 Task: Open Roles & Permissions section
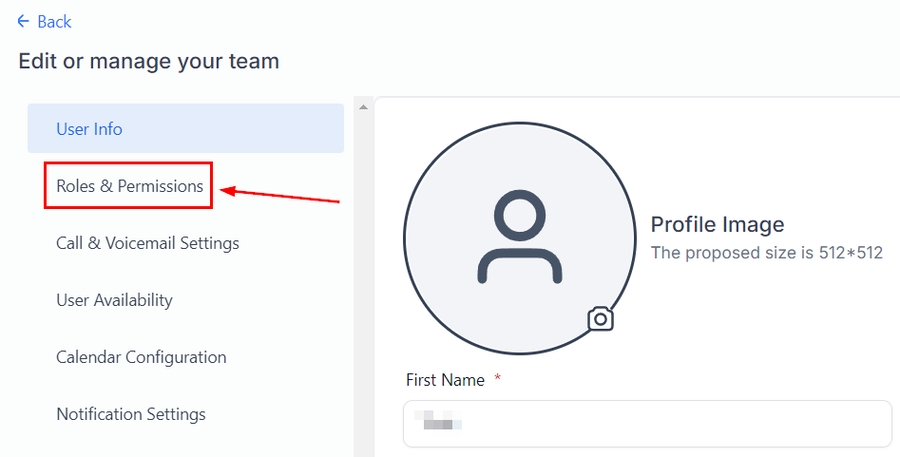click(x=129, y=186)
